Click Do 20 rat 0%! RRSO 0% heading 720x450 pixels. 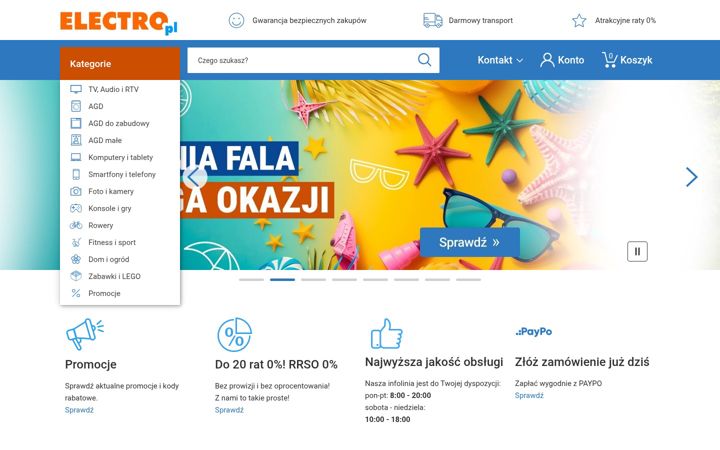276,365
